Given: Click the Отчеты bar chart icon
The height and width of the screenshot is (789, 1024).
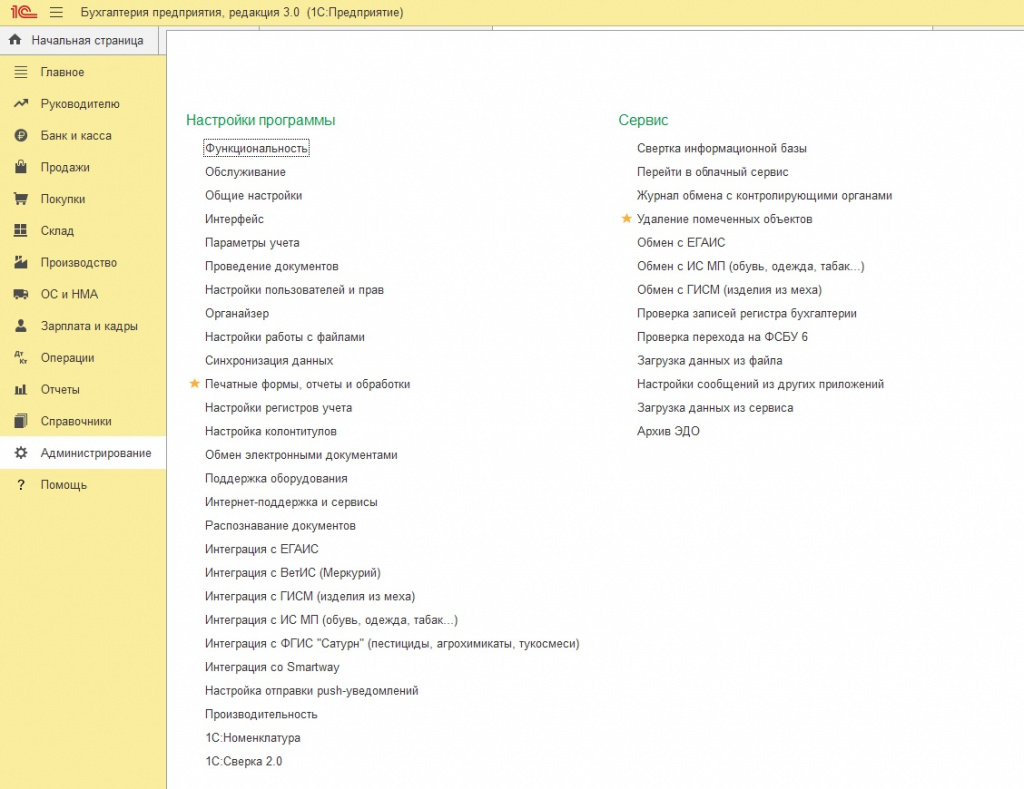Looking at the screenshot, I should 21,389.
